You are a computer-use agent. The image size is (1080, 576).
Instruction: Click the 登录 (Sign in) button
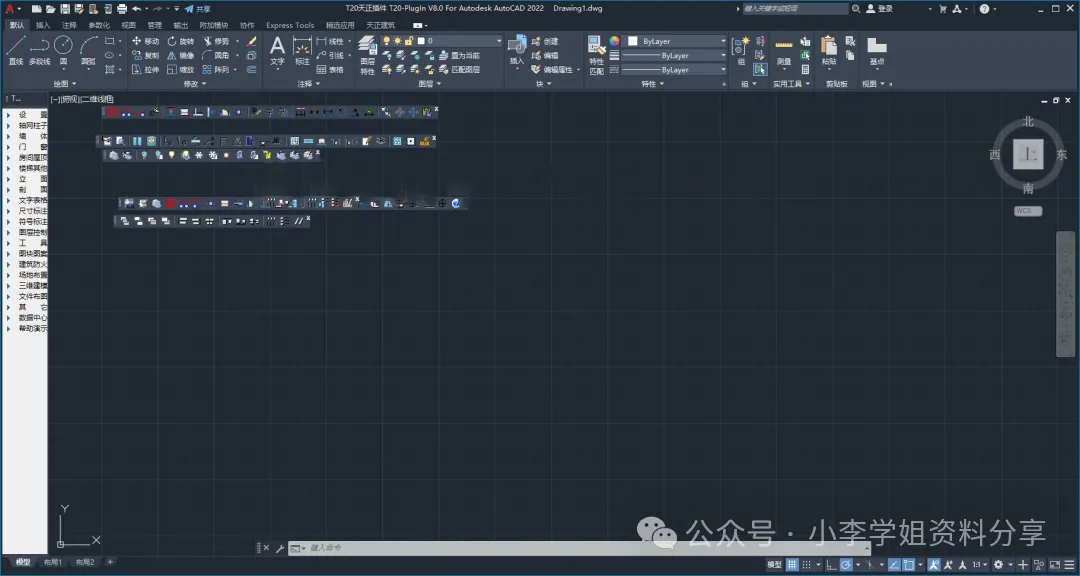click(x=880, y=9)
